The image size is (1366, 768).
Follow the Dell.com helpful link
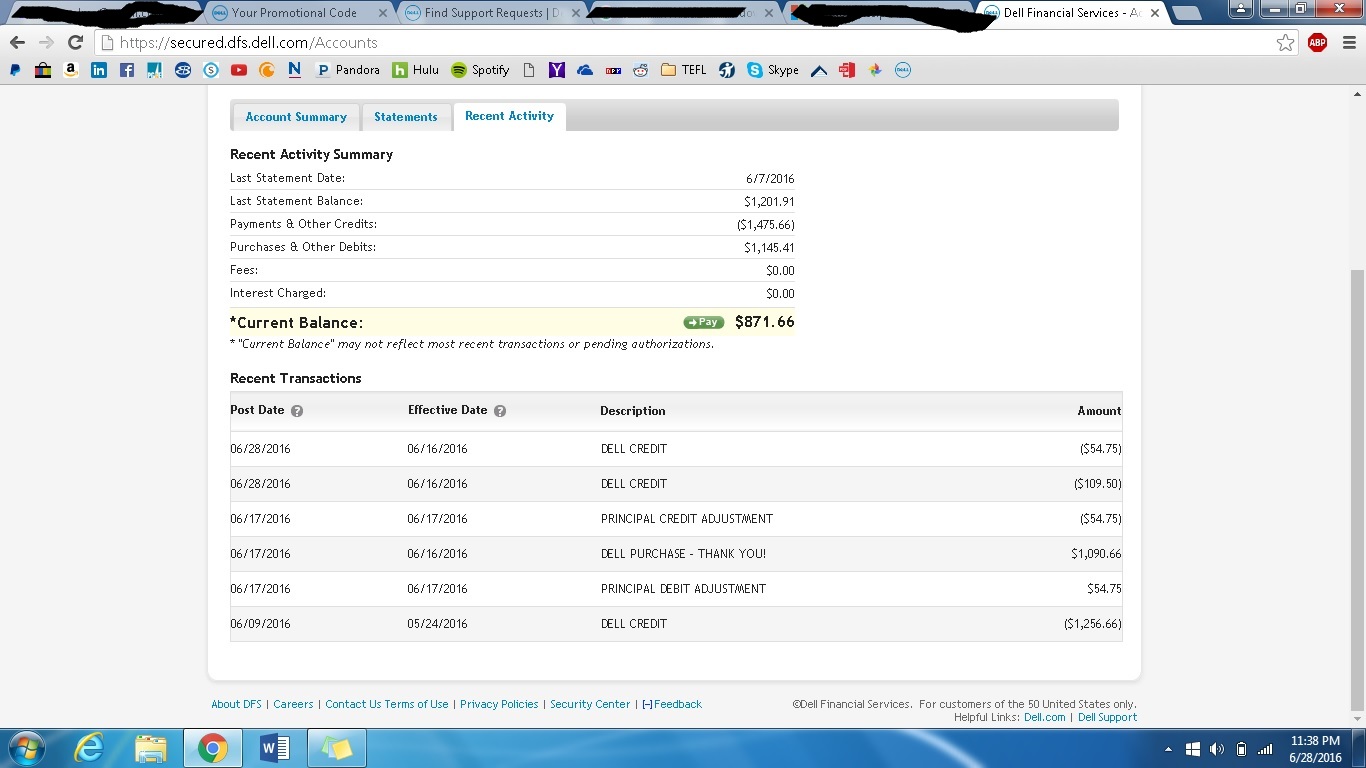coord(1045,717)
